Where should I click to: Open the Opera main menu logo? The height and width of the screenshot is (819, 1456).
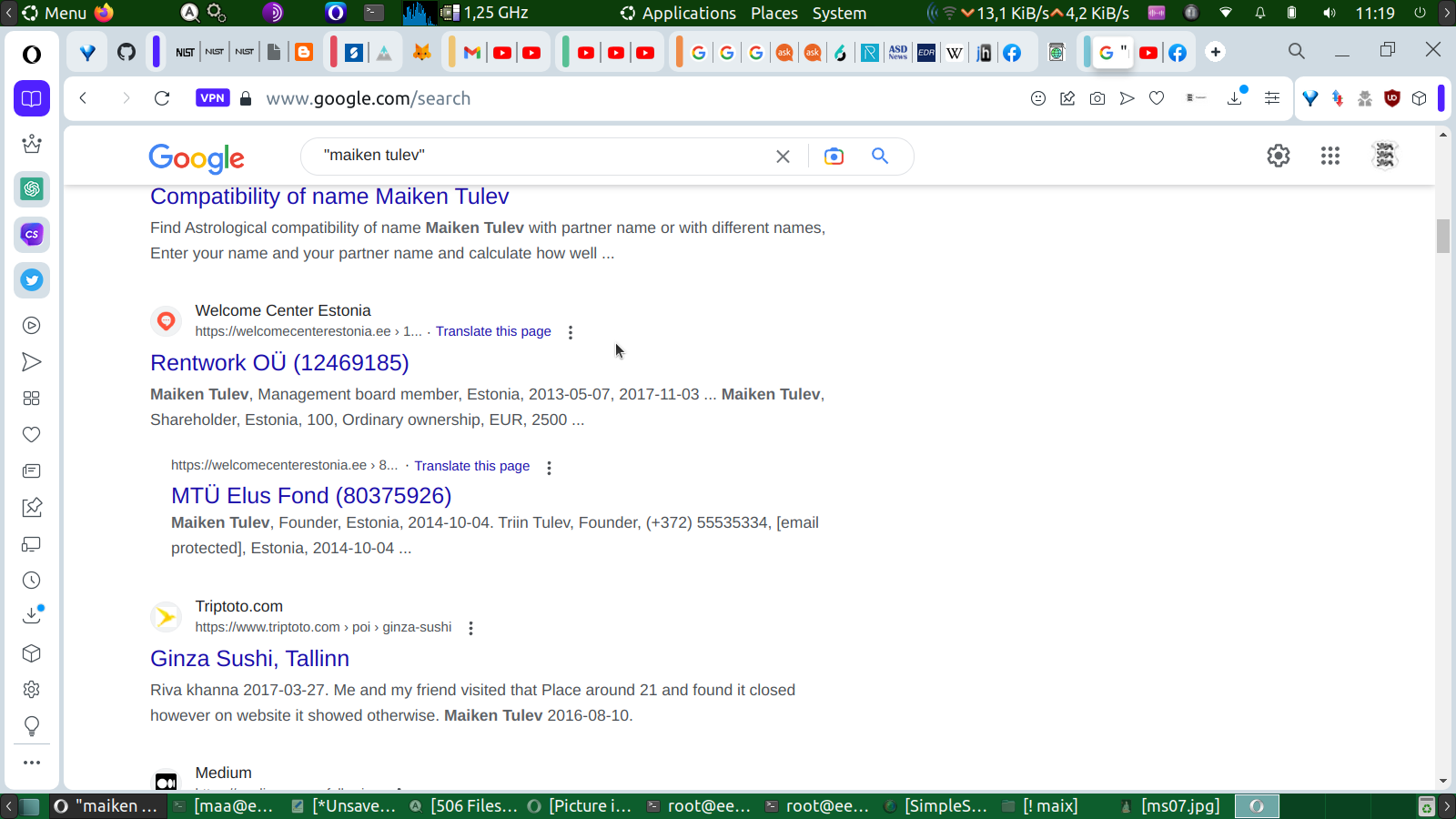32,55
